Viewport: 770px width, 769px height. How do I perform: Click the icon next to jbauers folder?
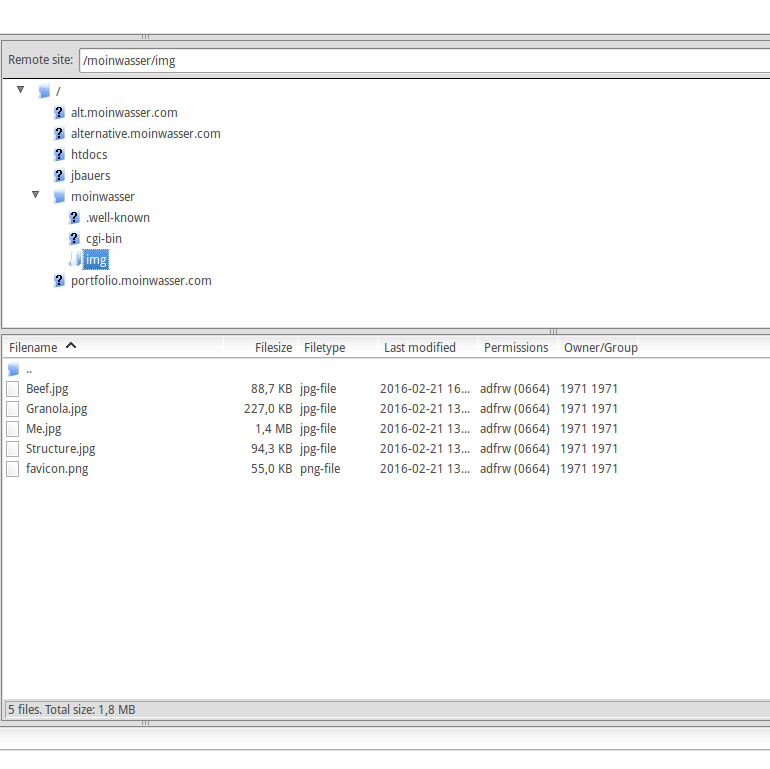[59, 176]
